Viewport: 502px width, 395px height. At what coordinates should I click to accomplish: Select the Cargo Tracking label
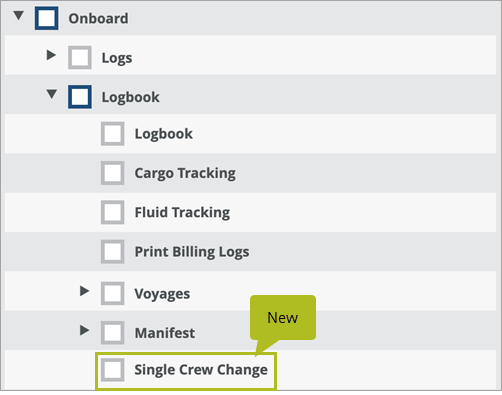click(x=185, y=173)
